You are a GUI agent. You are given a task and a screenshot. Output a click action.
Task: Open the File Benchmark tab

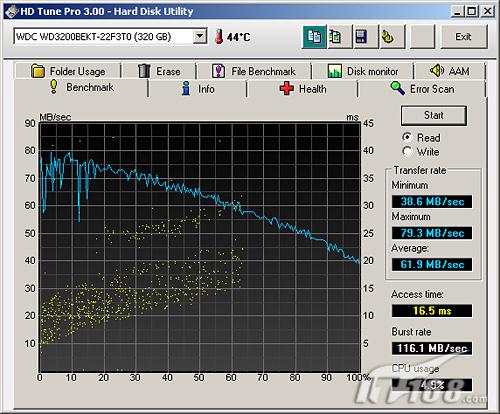254,71
